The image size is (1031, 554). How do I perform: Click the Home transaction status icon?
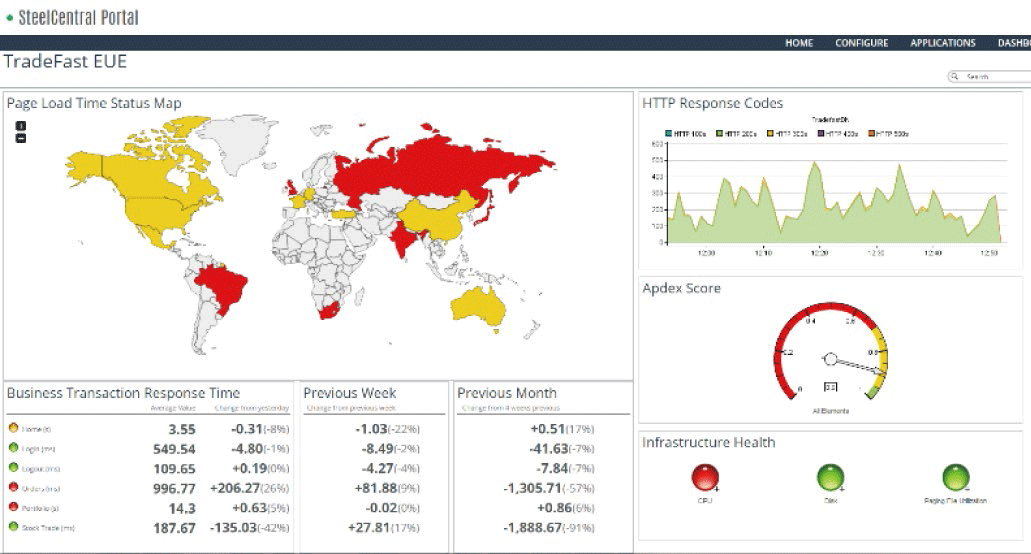tap(13, 428)
